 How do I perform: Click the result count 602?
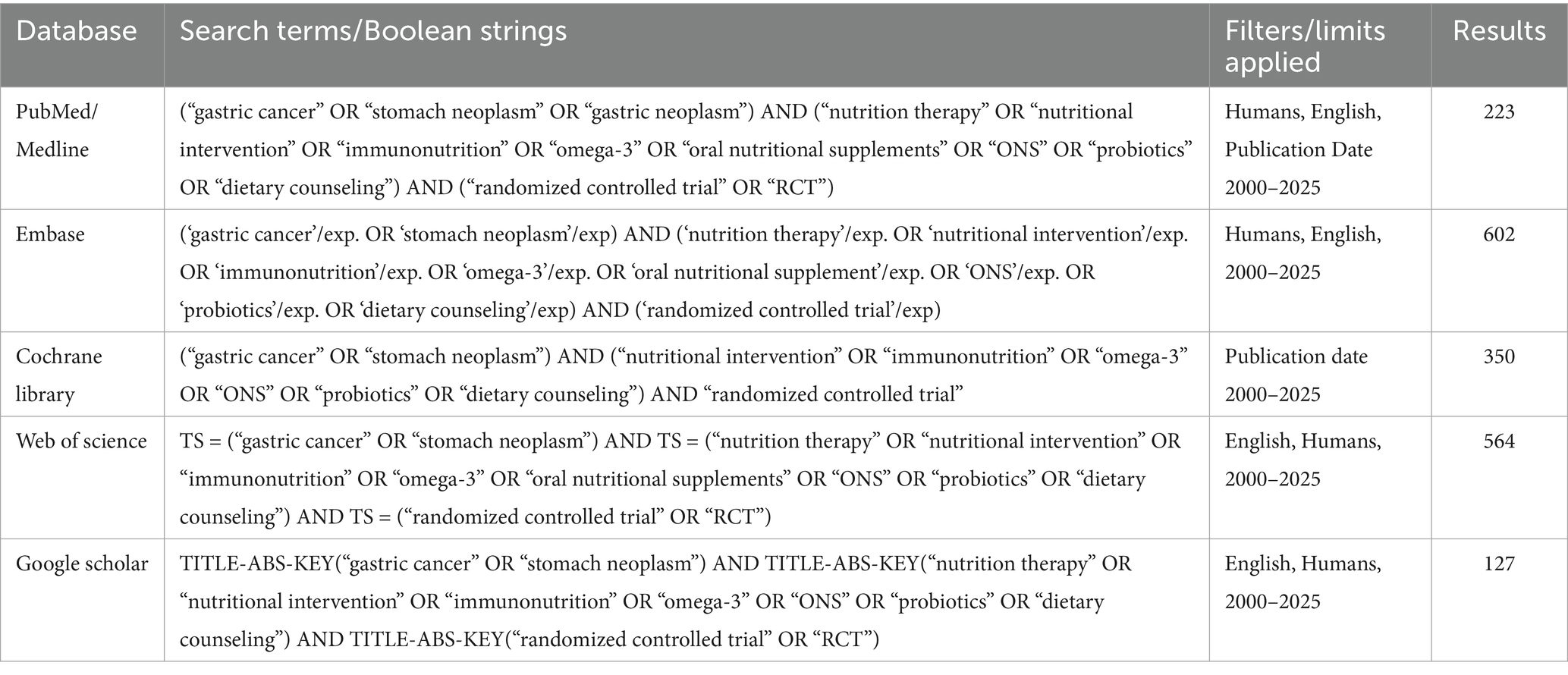pyautogui.click(x=1499, y=234)
